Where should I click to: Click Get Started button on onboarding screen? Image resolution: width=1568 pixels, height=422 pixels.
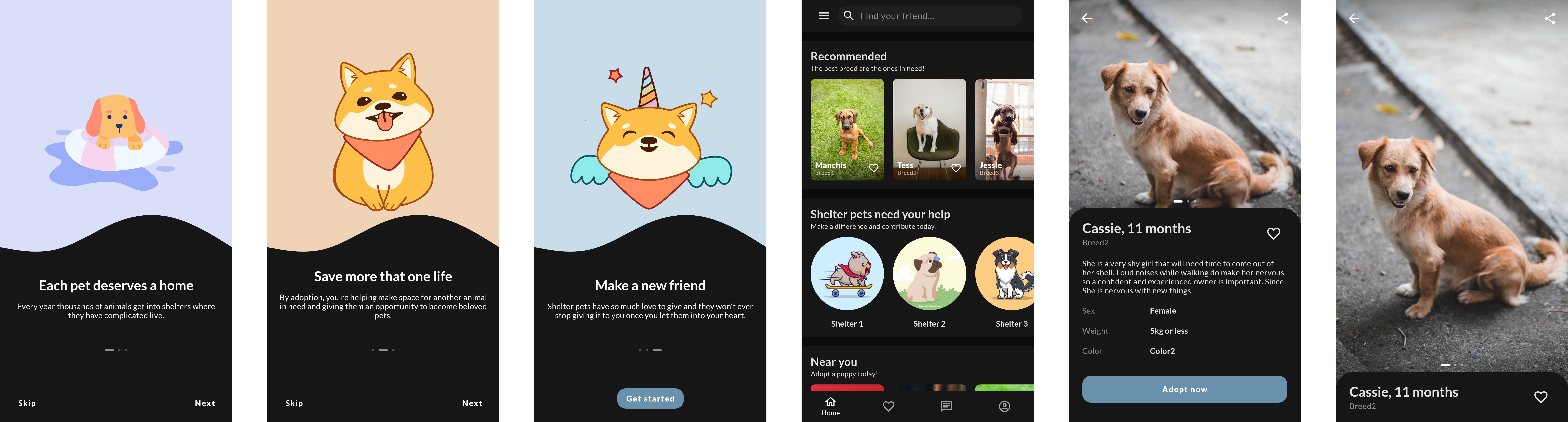pos(651,397)
